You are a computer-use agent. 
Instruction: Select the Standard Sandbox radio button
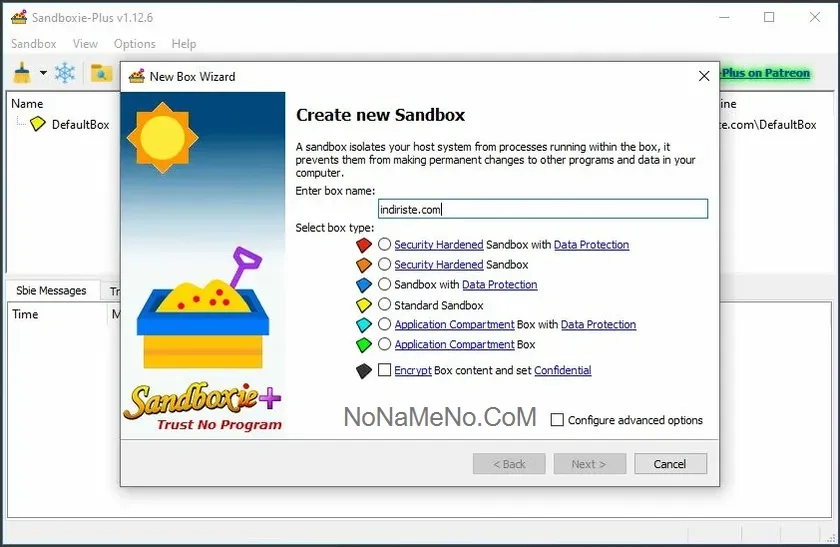point(385,305)
